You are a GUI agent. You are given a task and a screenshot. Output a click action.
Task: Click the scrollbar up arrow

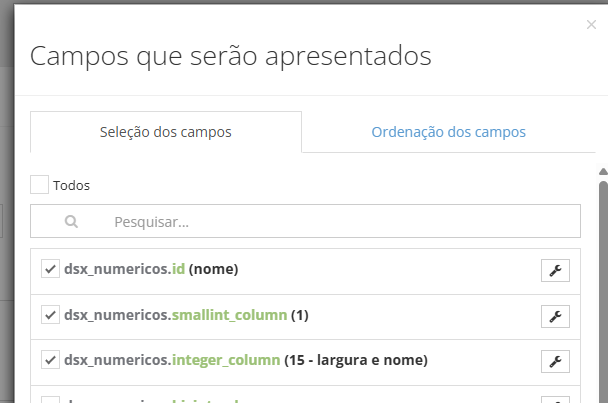pos(602,172)
